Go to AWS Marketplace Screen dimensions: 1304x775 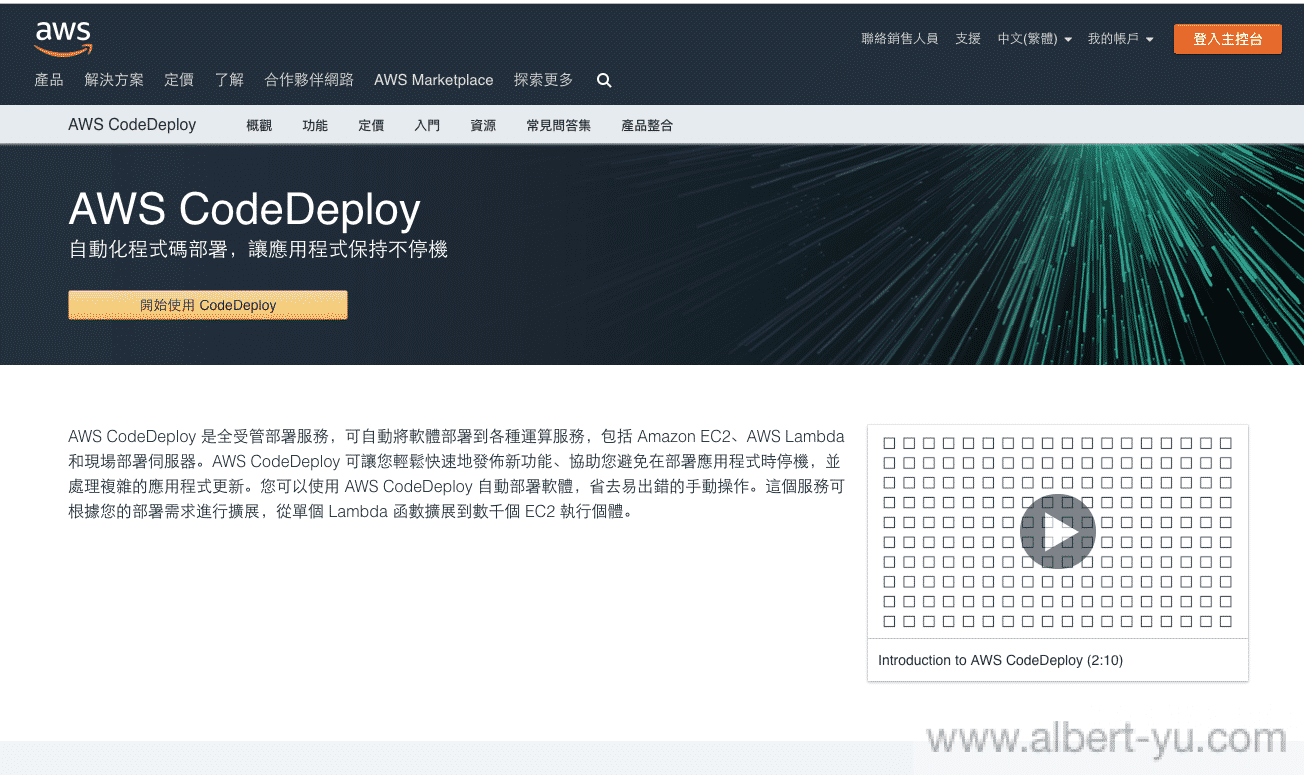click(x=434, y=80)
